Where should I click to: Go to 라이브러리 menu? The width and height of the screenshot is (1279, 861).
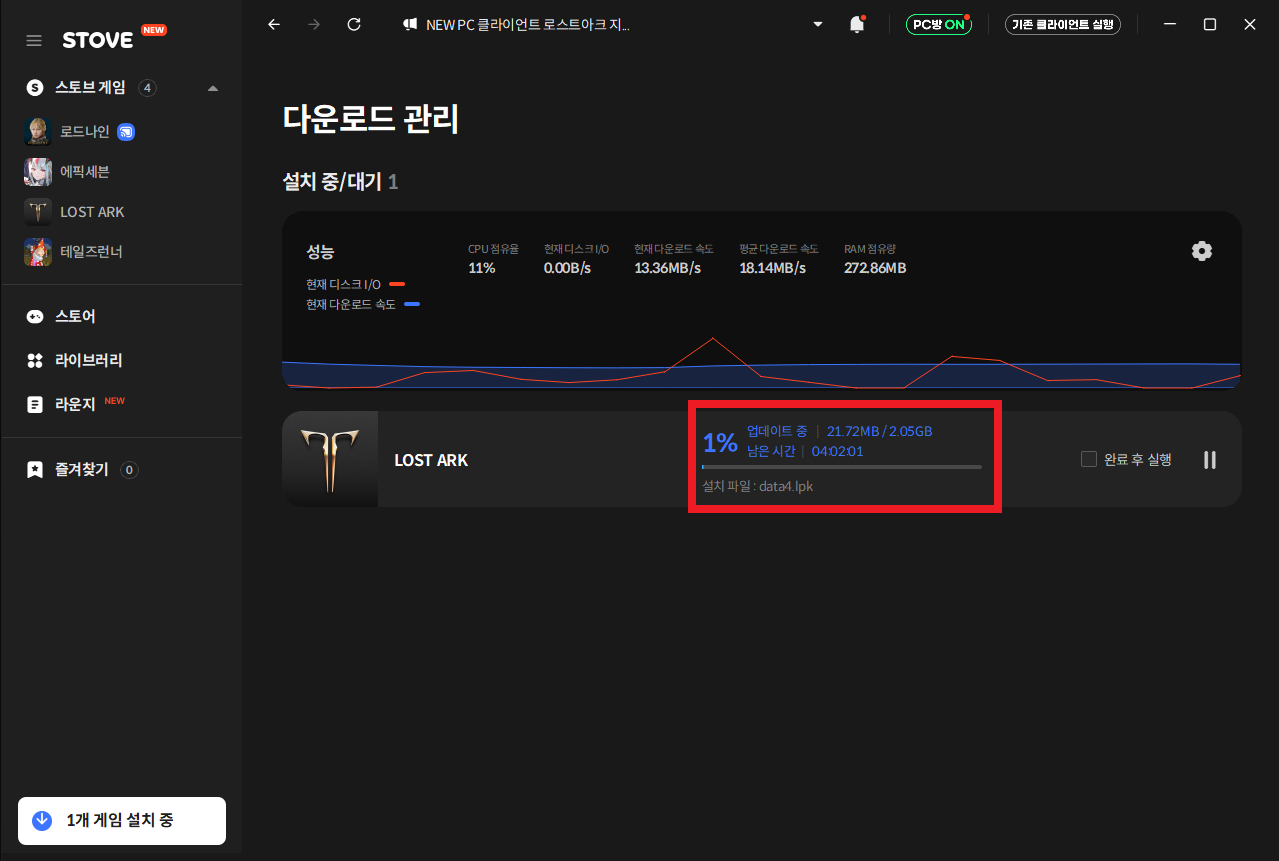[89, 360]
